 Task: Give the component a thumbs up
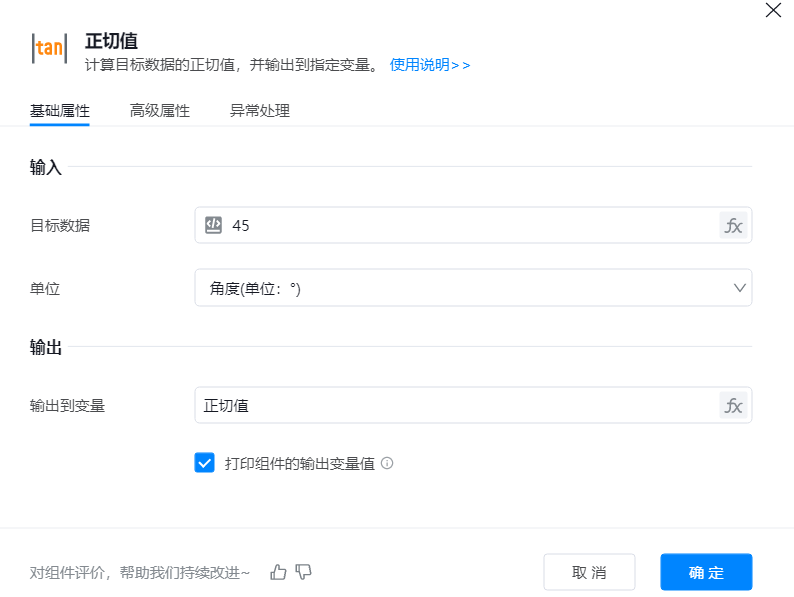(278, 572)
